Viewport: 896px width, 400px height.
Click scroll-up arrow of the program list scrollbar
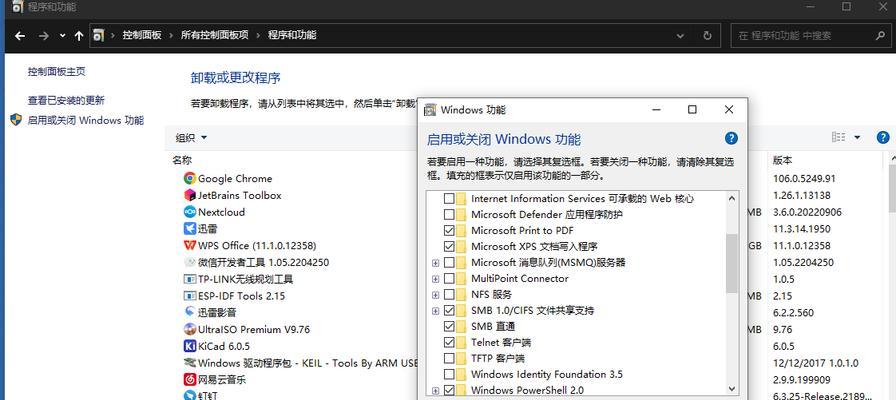point(893,157)
